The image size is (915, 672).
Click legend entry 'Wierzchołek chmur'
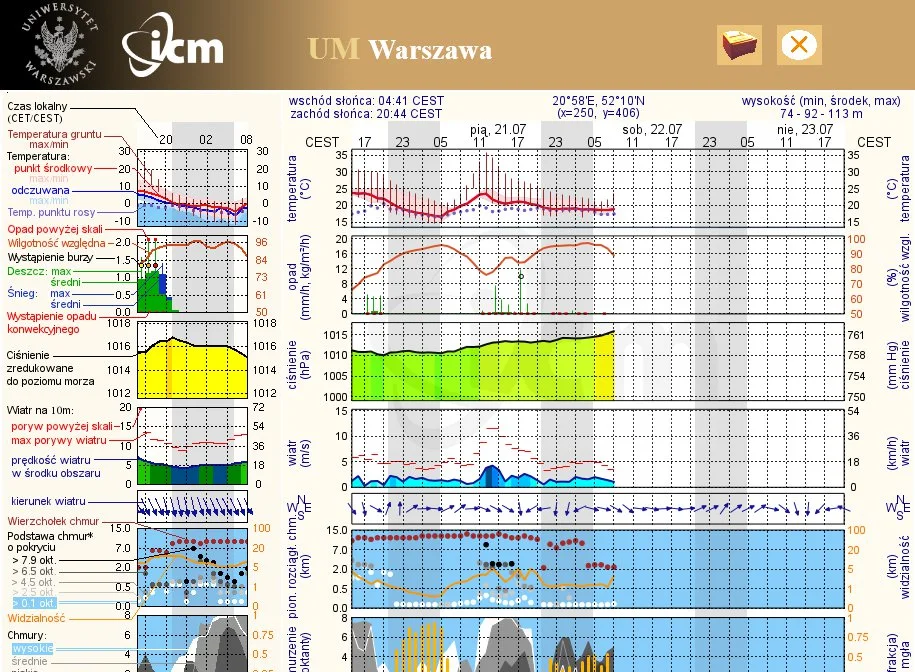(x=53, y=521)
